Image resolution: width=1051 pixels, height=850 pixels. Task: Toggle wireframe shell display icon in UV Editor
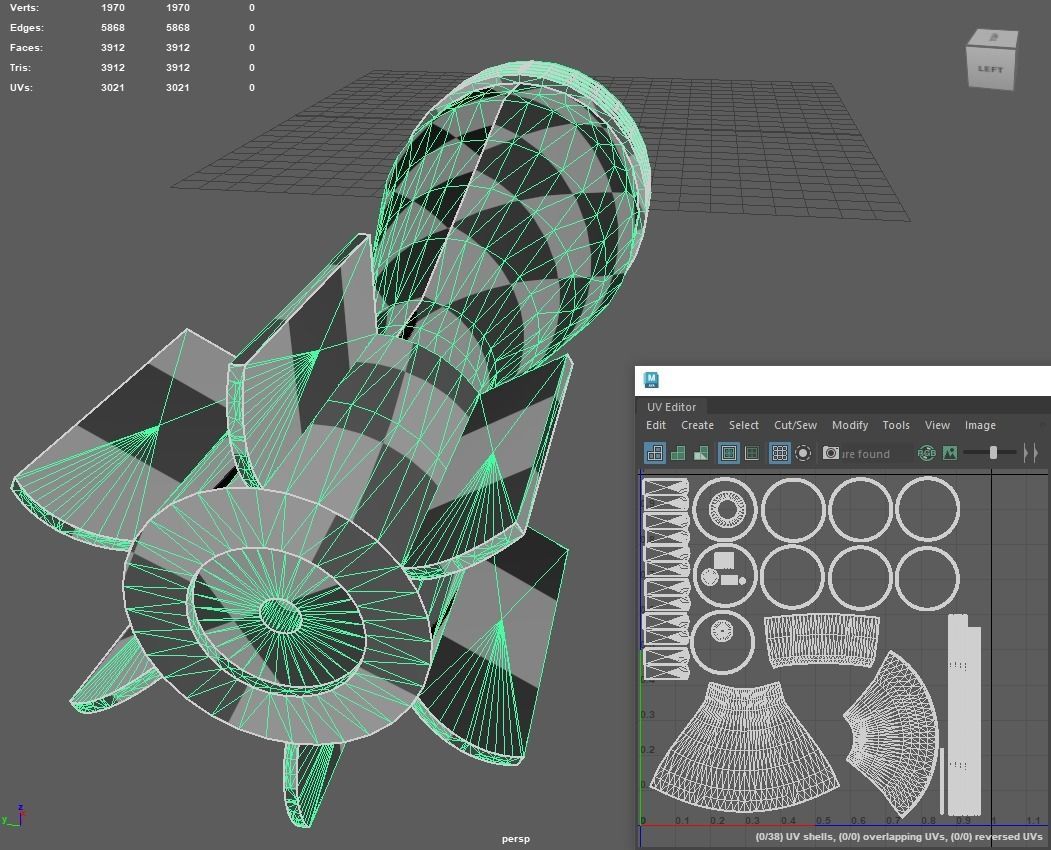pyautogui.click(x=655, y=453)
